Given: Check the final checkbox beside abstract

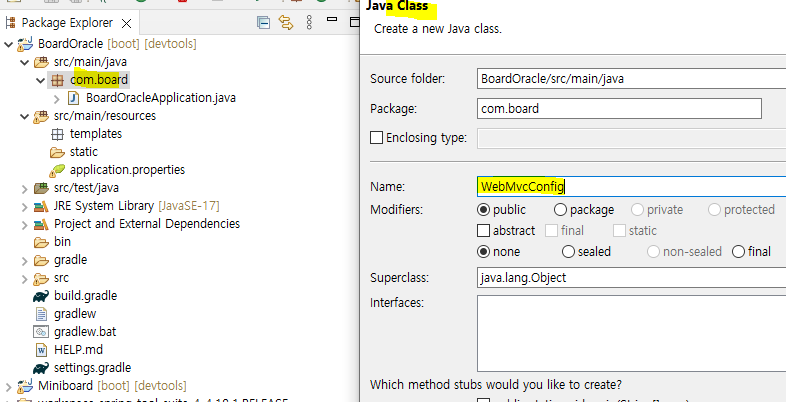Looking at the screenshot, I should click(551, 231).
